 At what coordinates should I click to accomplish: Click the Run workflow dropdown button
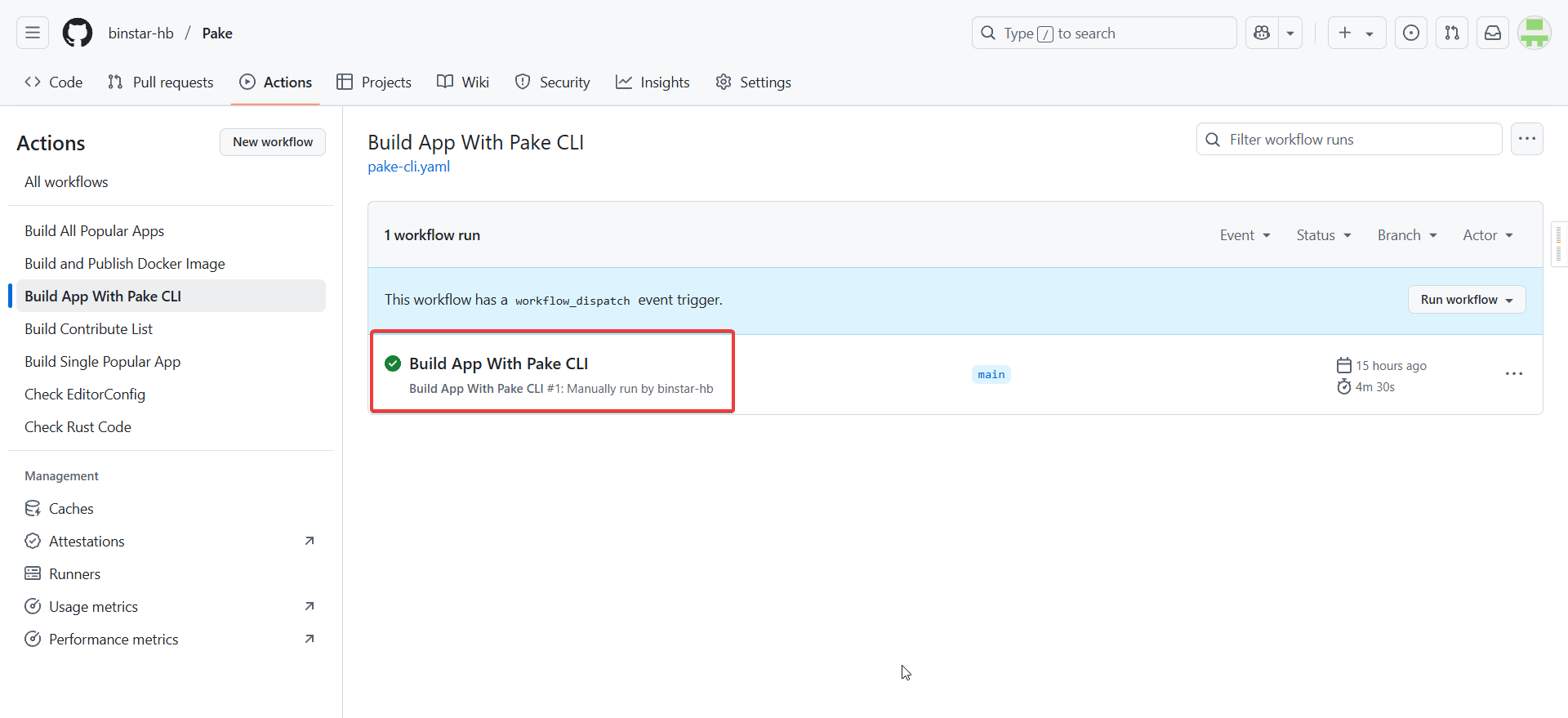click(x=1466, y=300)
